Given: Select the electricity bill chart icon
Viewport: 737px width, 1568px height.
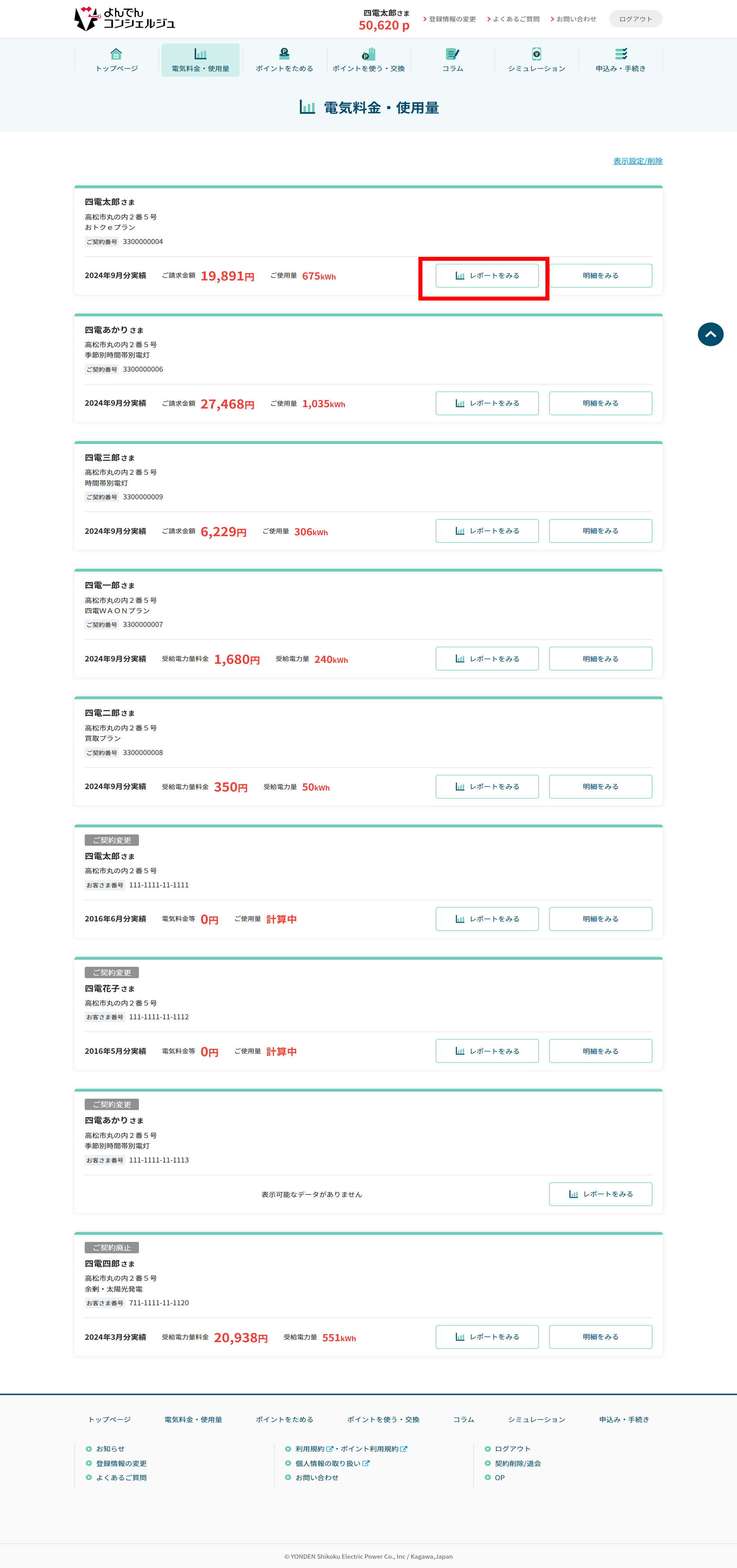Looking at the screenshot, I should [x=200, y=54].
